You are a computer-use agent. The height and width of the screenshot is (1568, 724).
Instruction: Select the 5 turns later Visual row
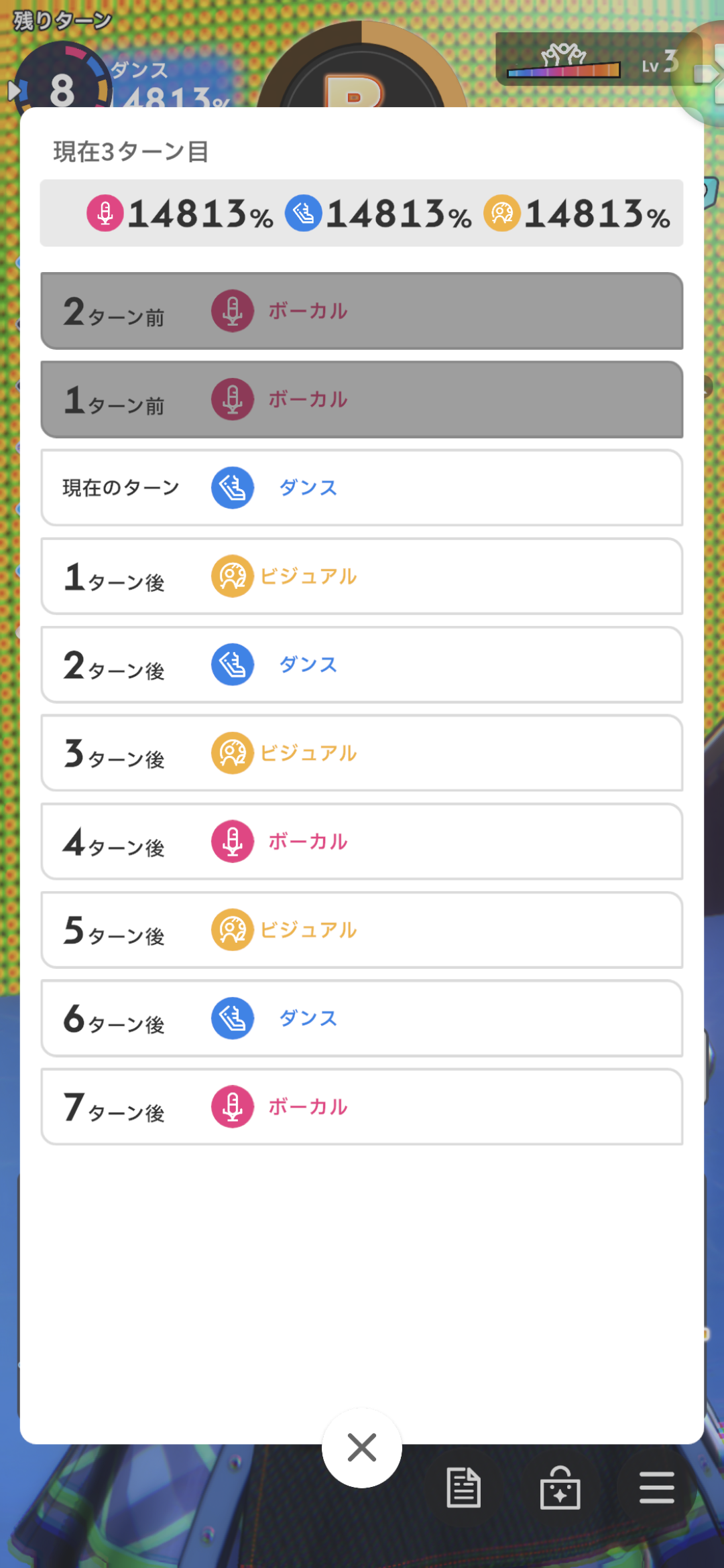[x=361, y=930]
